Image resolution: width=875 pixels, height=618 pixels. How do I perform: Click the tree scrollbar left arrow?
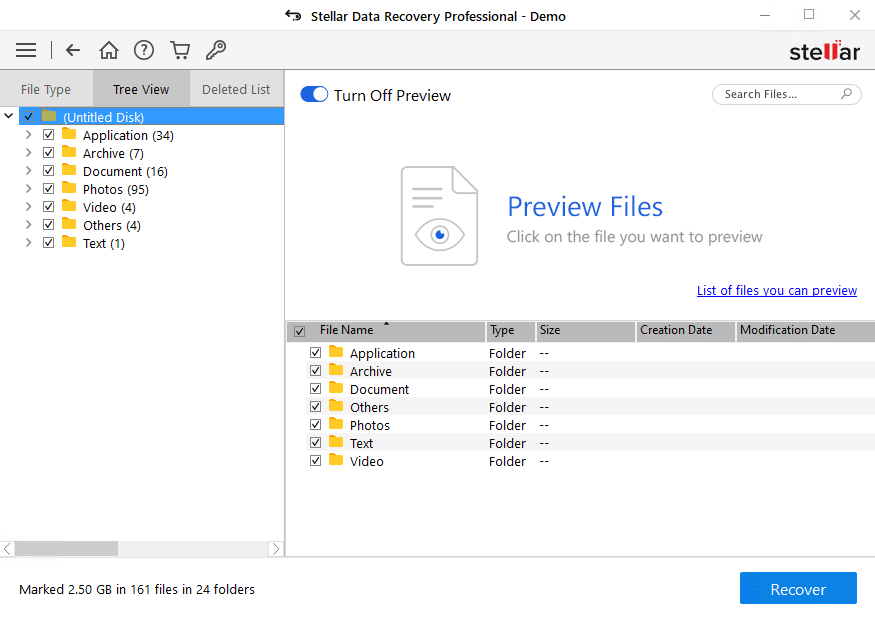7,549
